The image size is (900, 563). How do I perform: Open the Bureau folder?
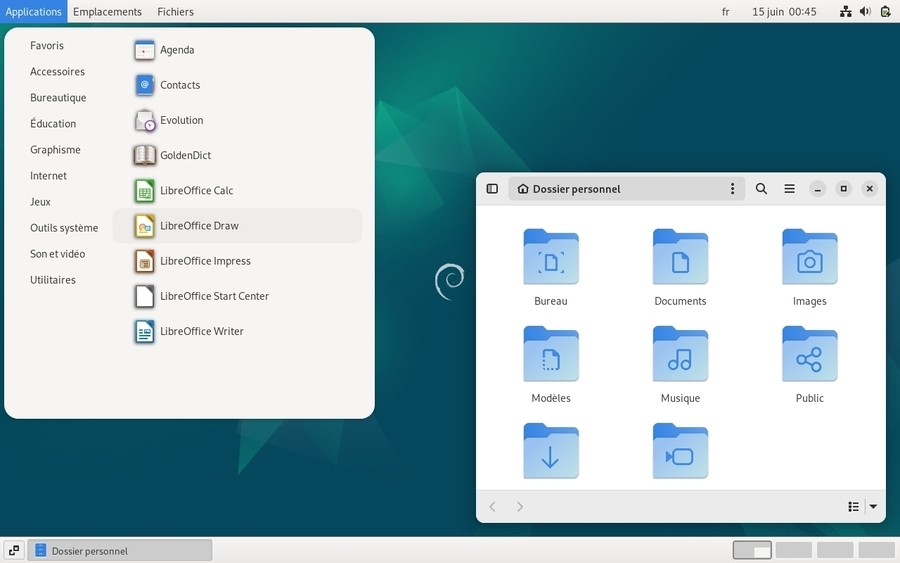(550, 267)
